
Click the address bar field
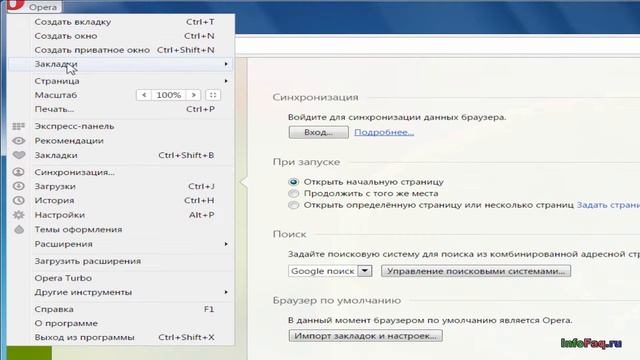437,45
